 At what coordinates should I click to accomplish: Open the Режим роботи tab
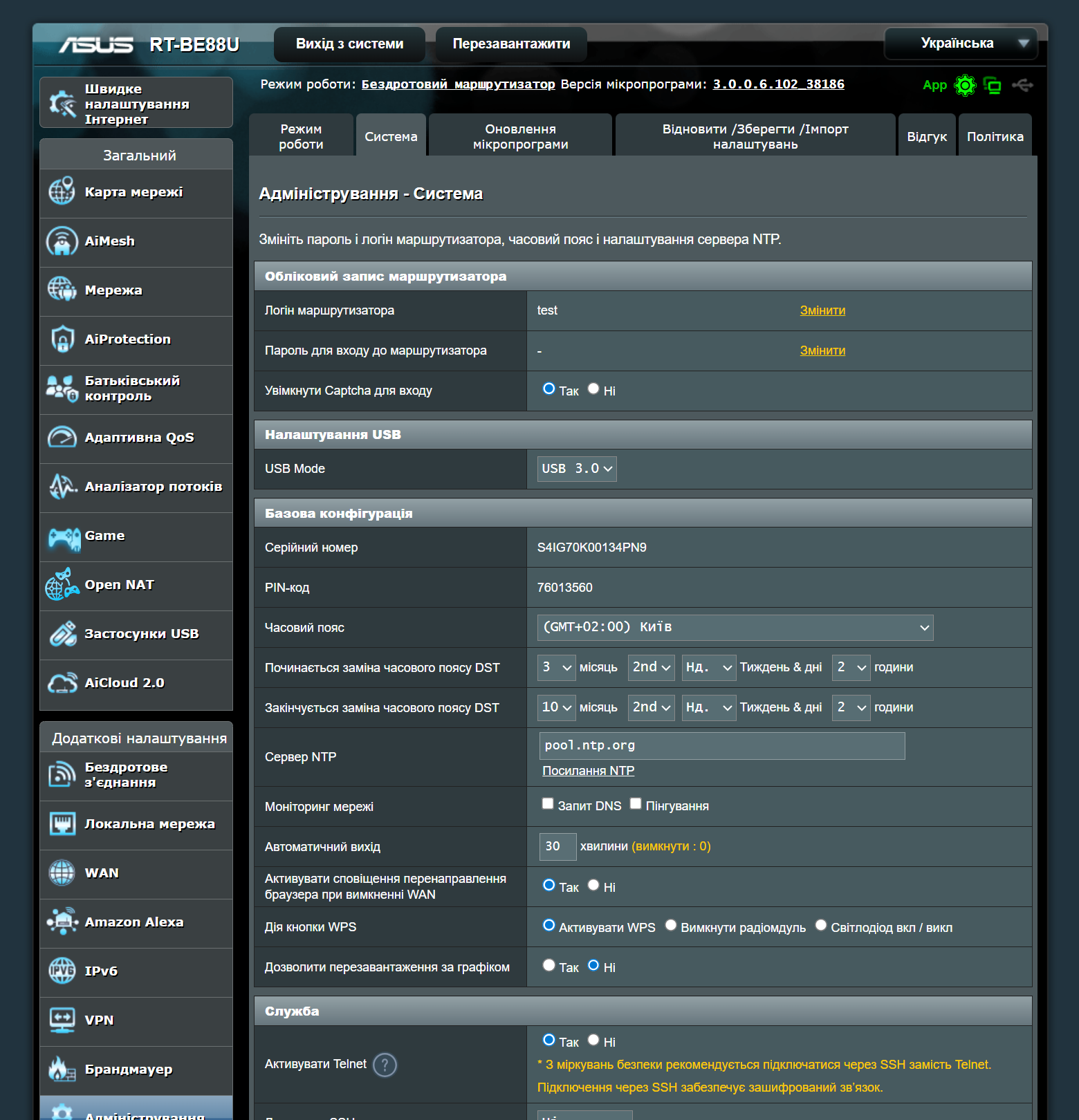click(x=301, y=137)
